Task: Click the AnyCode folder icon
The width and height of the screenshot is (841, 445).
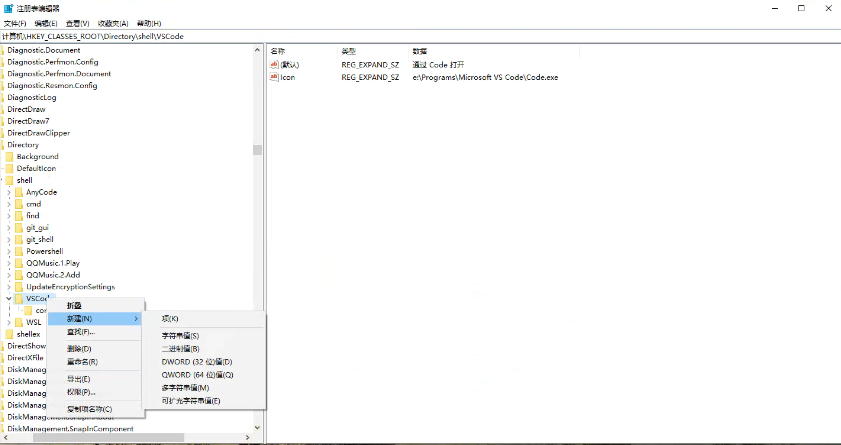Action: coord(19,192)
